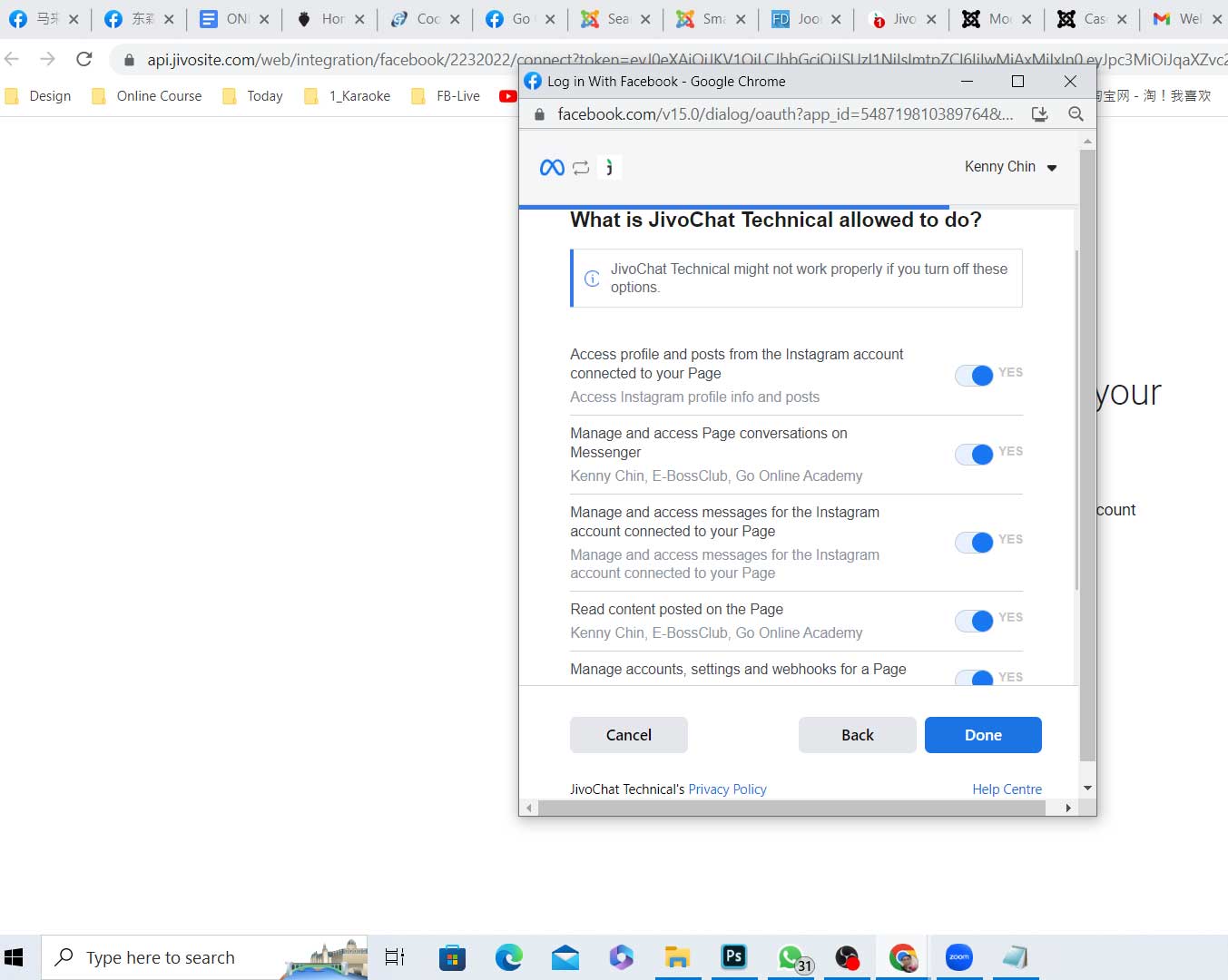Image resolution: width=1228 pixels, height=980 pixels.
Task: Switch to OBS Studio in taskbar
Action: coord(847,957)
